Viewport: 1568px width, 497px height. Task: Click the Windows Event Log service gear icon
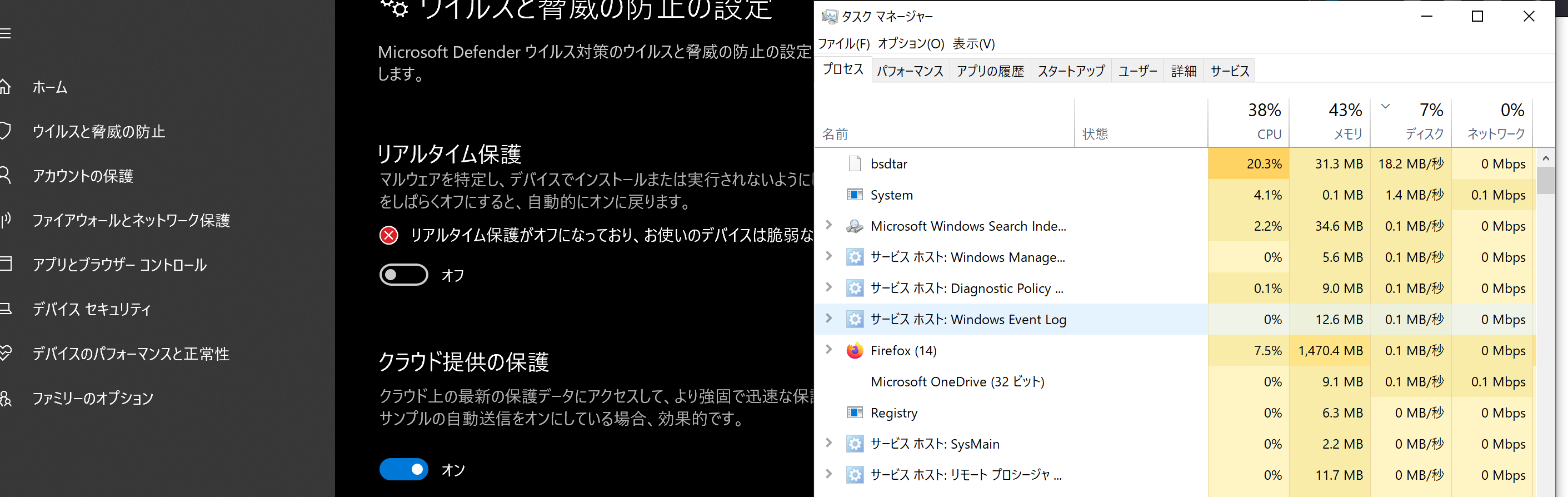(x=855, y=319)
